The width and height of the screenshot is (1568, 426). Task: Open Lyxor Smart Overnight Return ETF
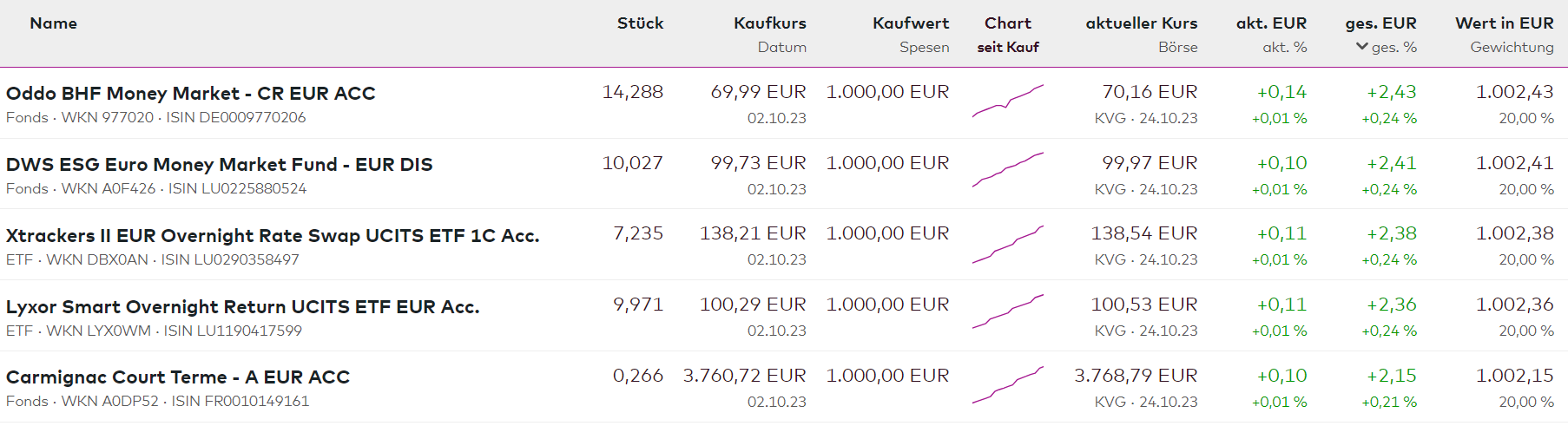click(242, 307)
